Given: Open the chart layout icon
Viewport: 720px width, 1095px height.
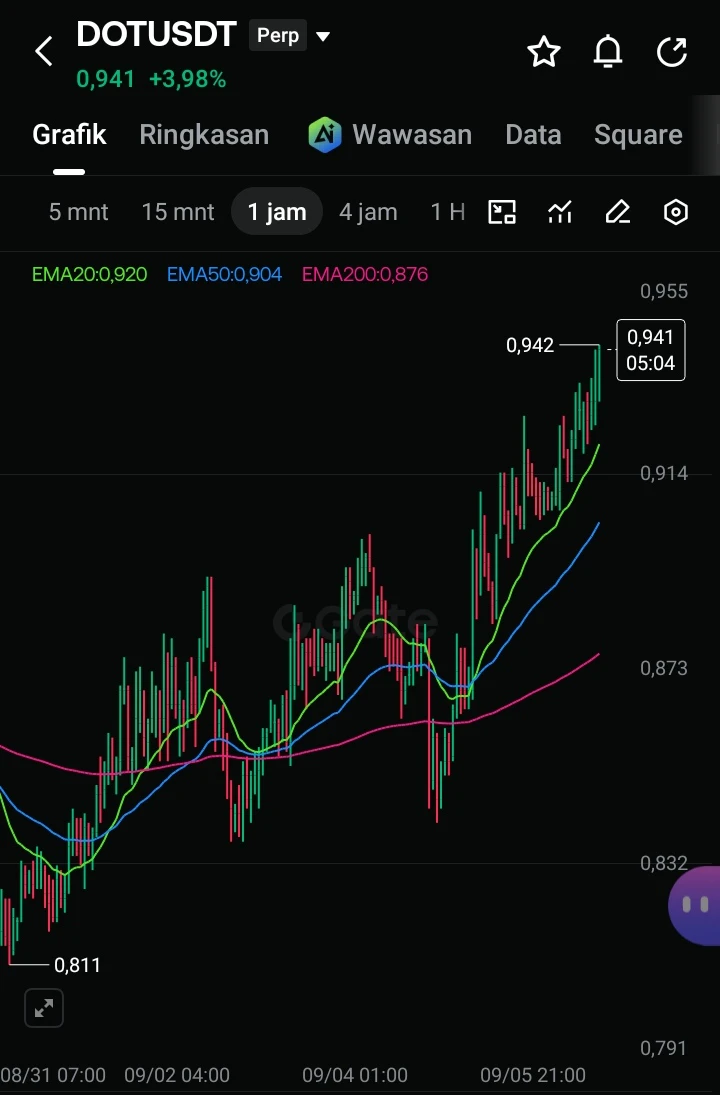Looking at the screenshot, I should point(501,212).
